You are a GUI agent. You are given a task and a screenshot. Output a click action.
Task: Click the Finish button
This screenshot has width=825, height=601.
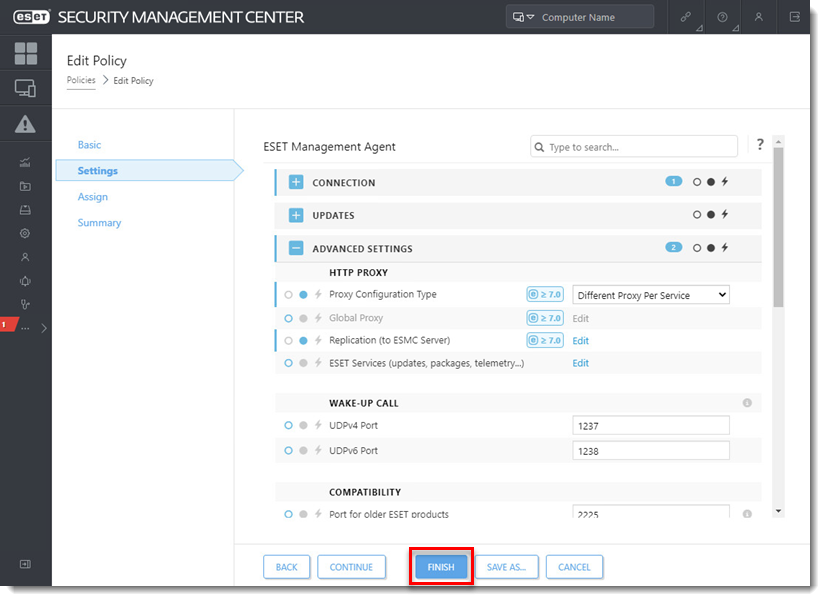pyautogui.click(x=441, y=567)
